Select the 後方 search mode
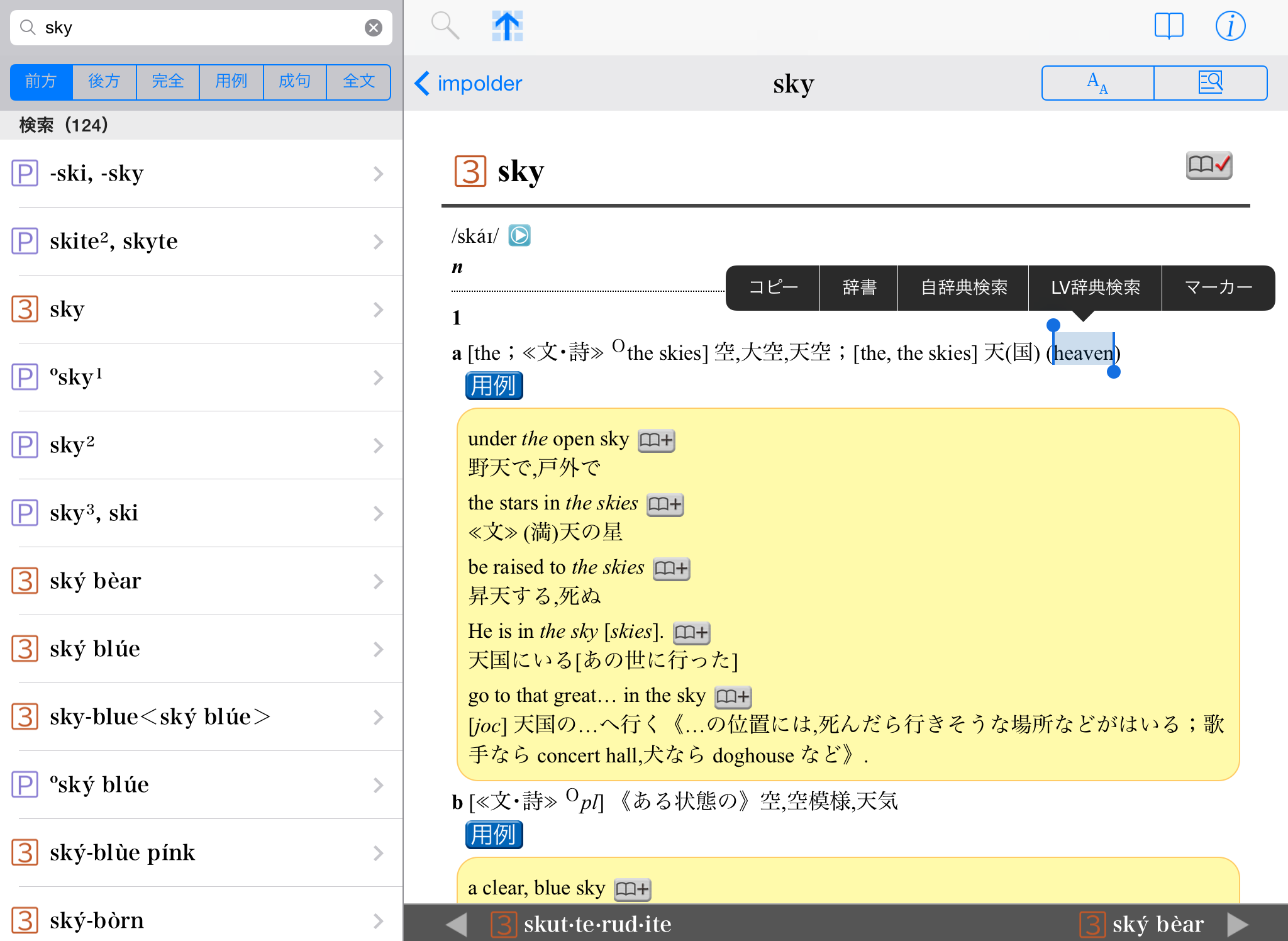The height and width of the screenshot is (941, 1288). coord(104,82)
